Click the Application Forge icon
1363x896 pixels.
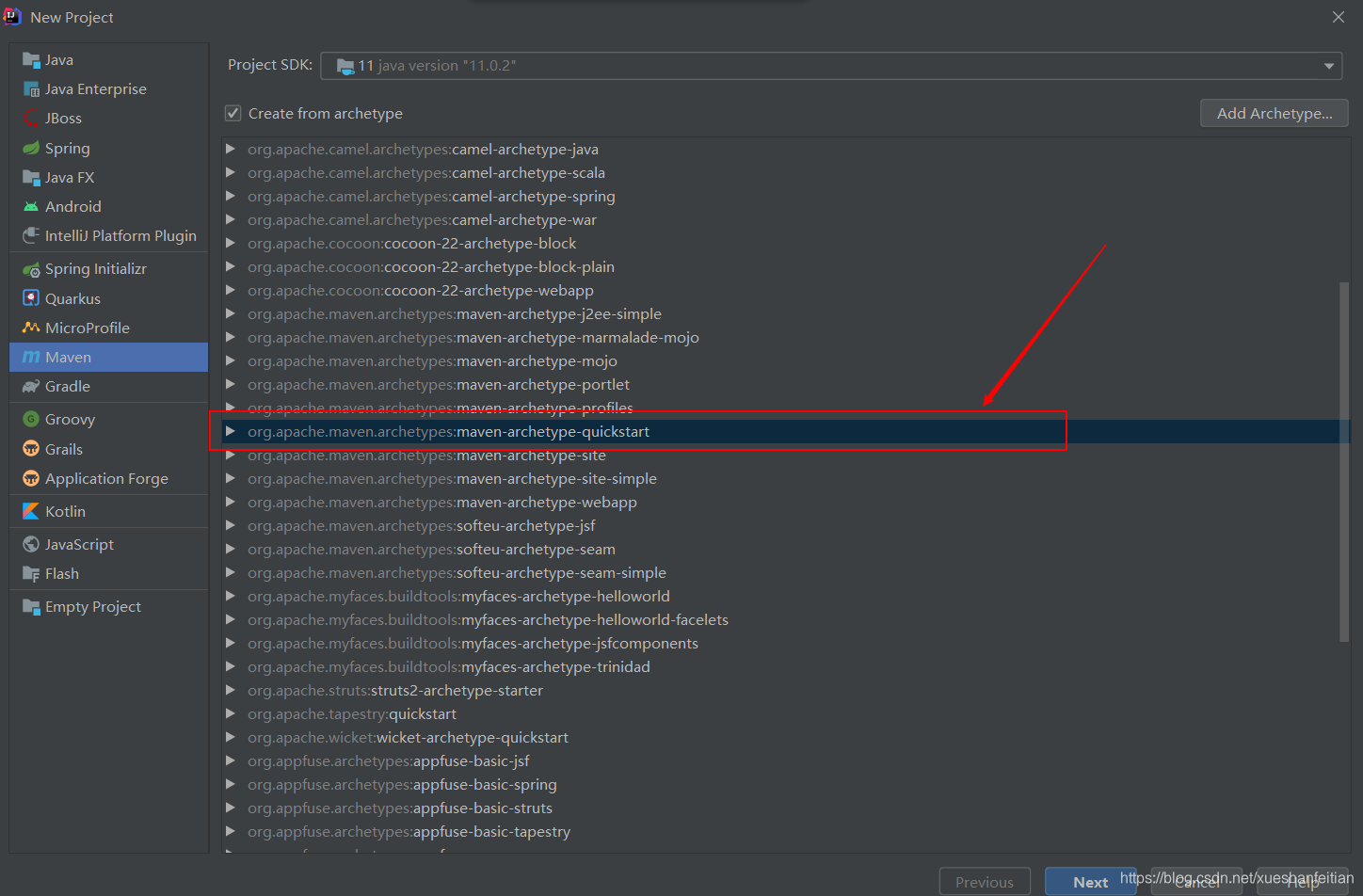coord(31,478)
